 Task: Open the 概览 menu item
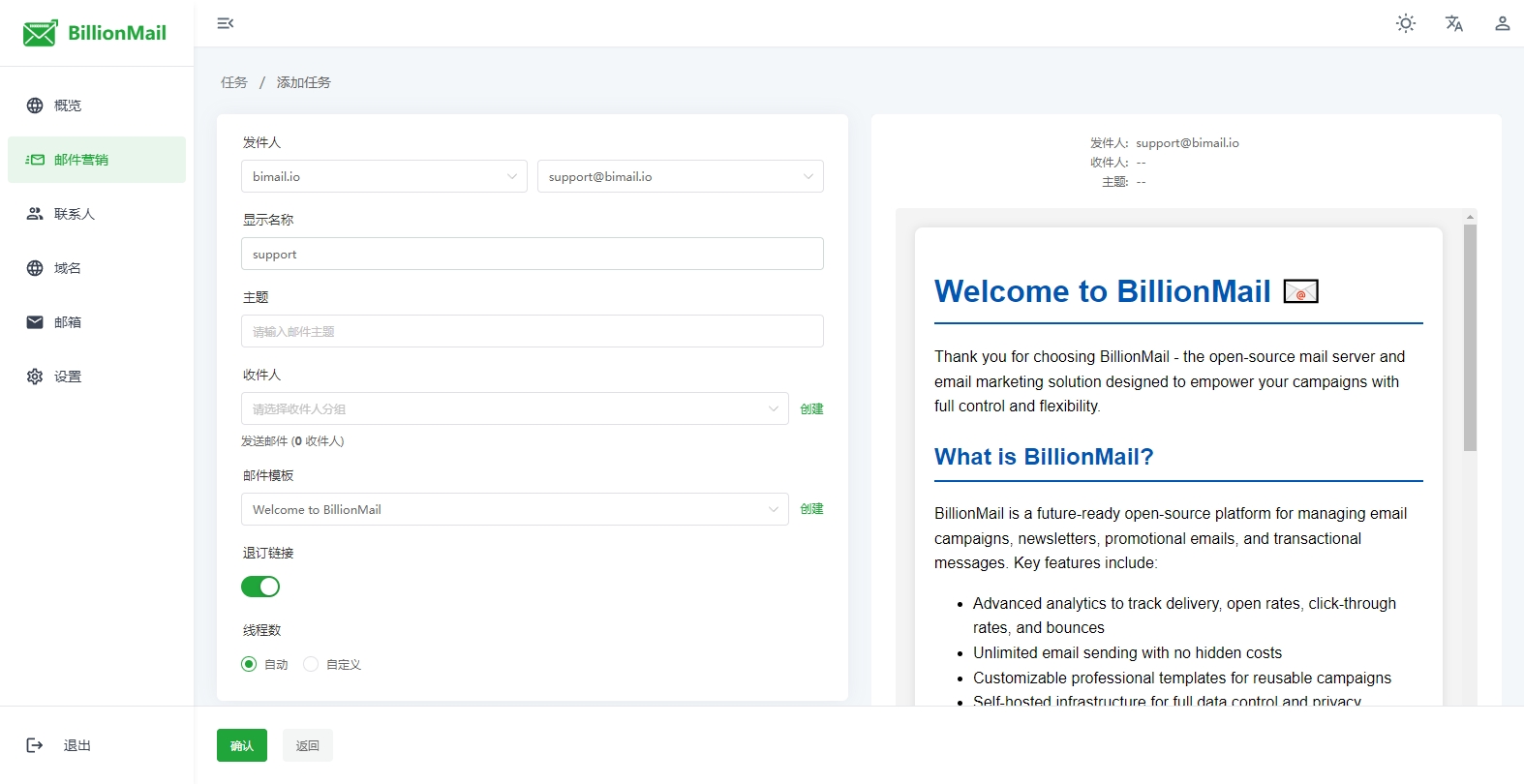(x=97, y=106)
